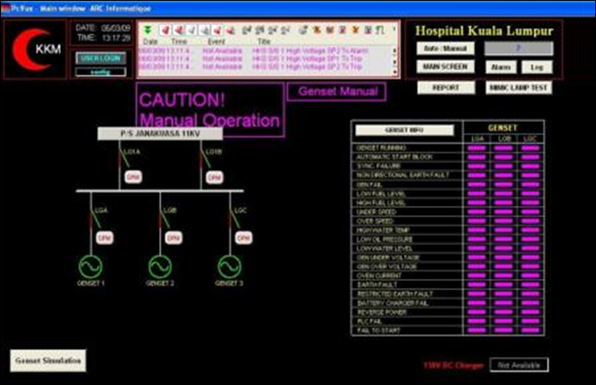Toggle the LGC genset breaker OPN indicator
This screenshot has width=596, height=385.
[x=243, y=238]
